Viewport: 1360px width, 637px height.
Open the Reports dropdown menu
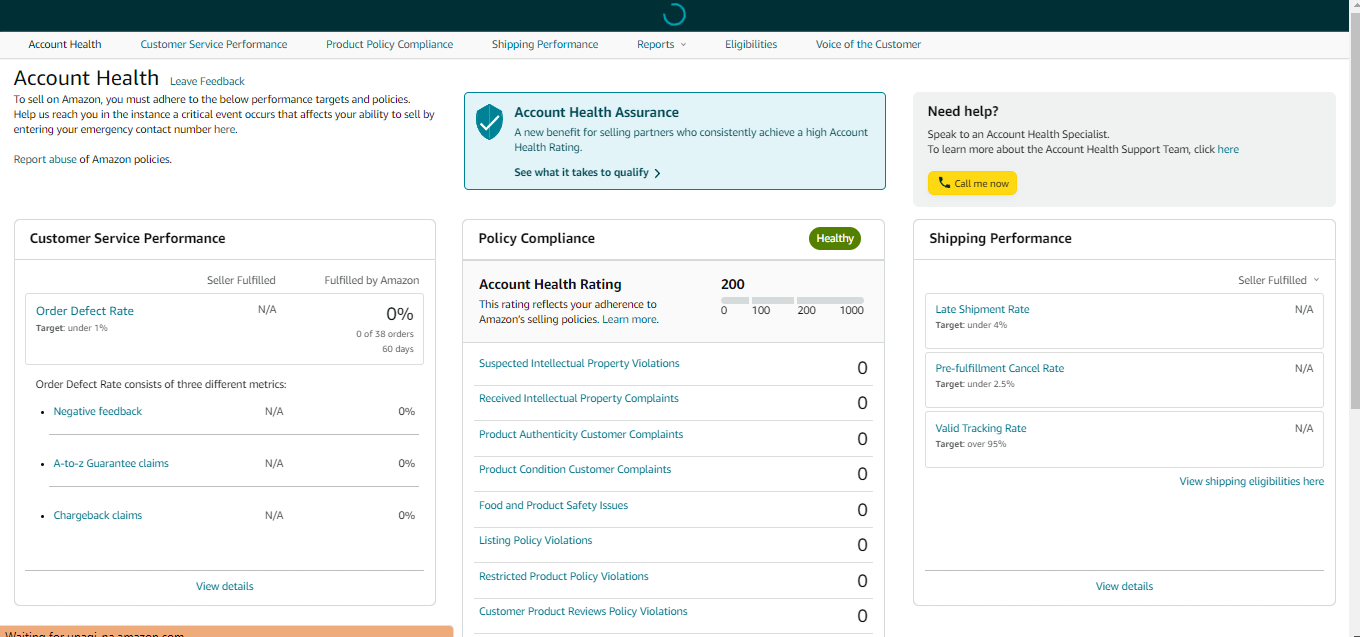tap(662, 44)
